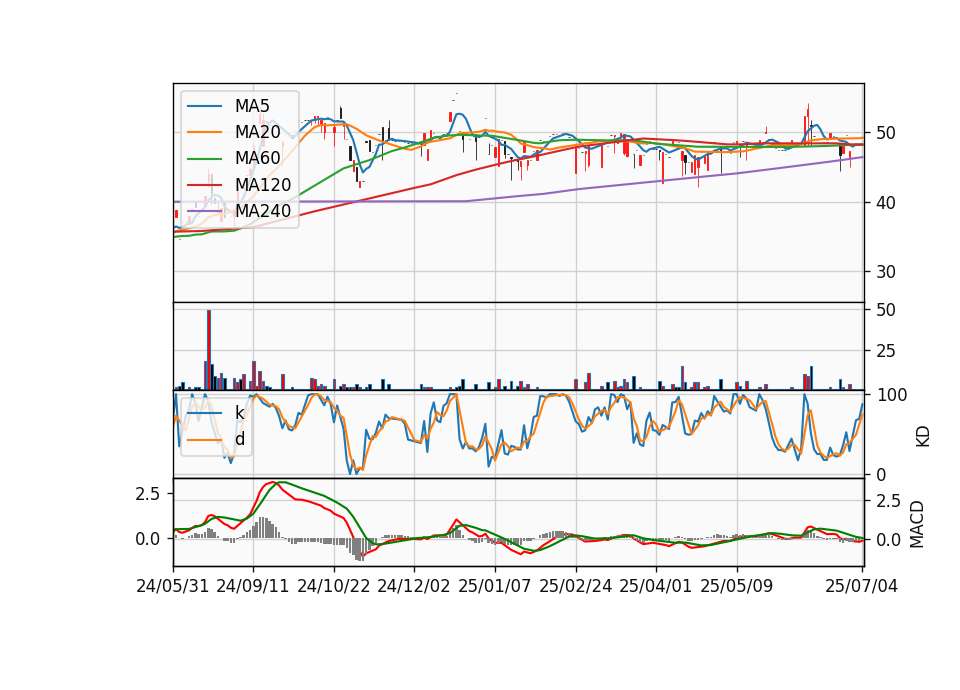Click the 25/07/04 date axis label
Viewport: 960px width, 690px height.
[x=861, y=587]
